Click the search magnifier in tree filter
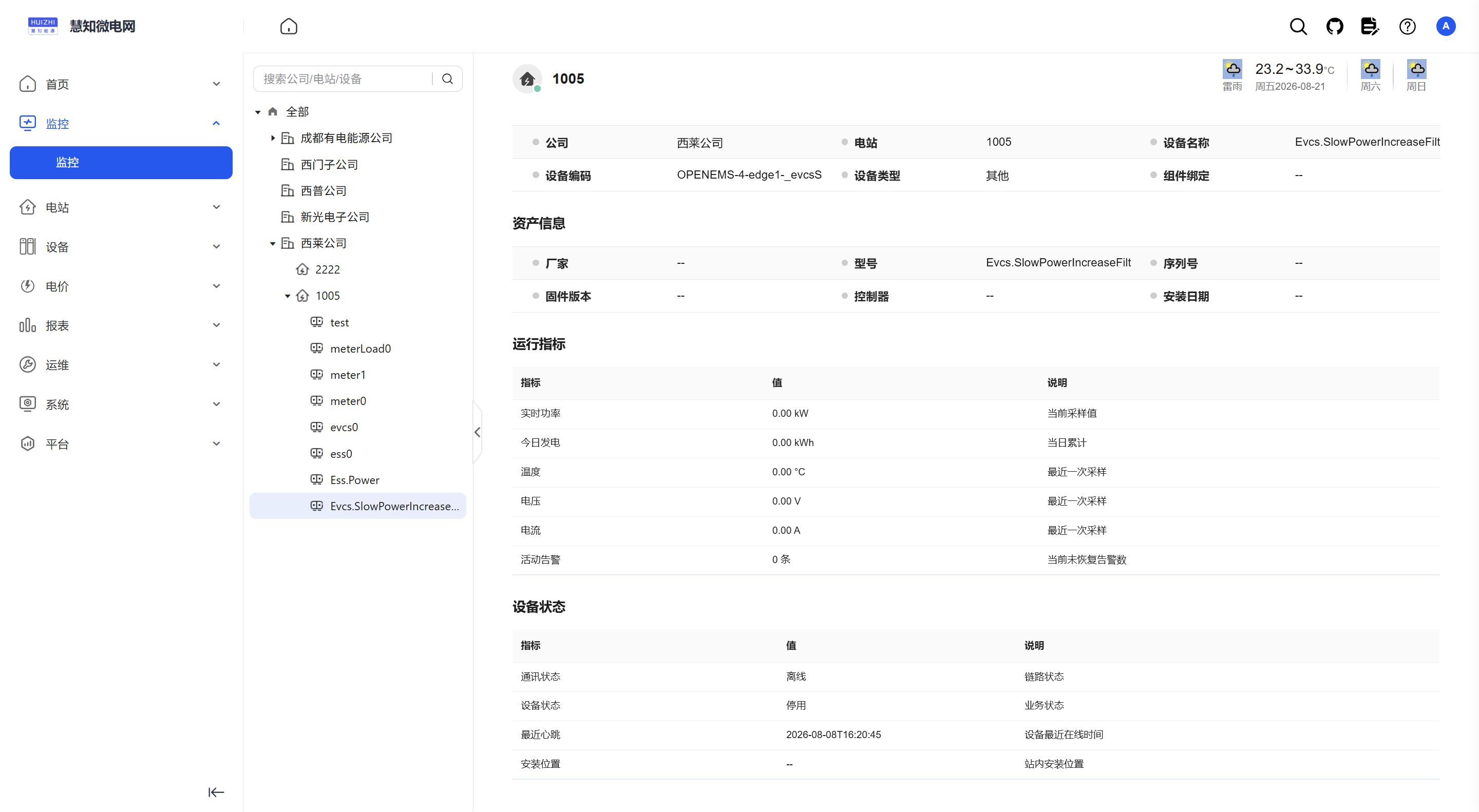The image size is (1479, 812). pyautogui.click(x=447, y=79)
